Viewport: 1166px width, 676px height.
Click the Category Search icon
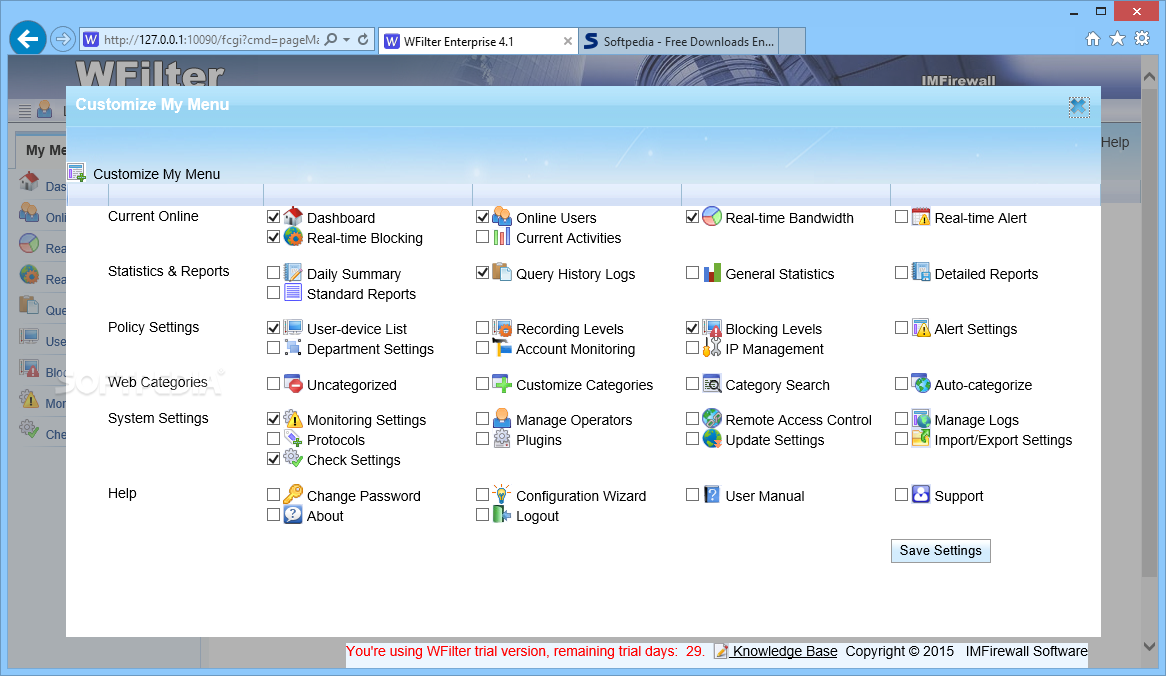[x=712, y=383]
